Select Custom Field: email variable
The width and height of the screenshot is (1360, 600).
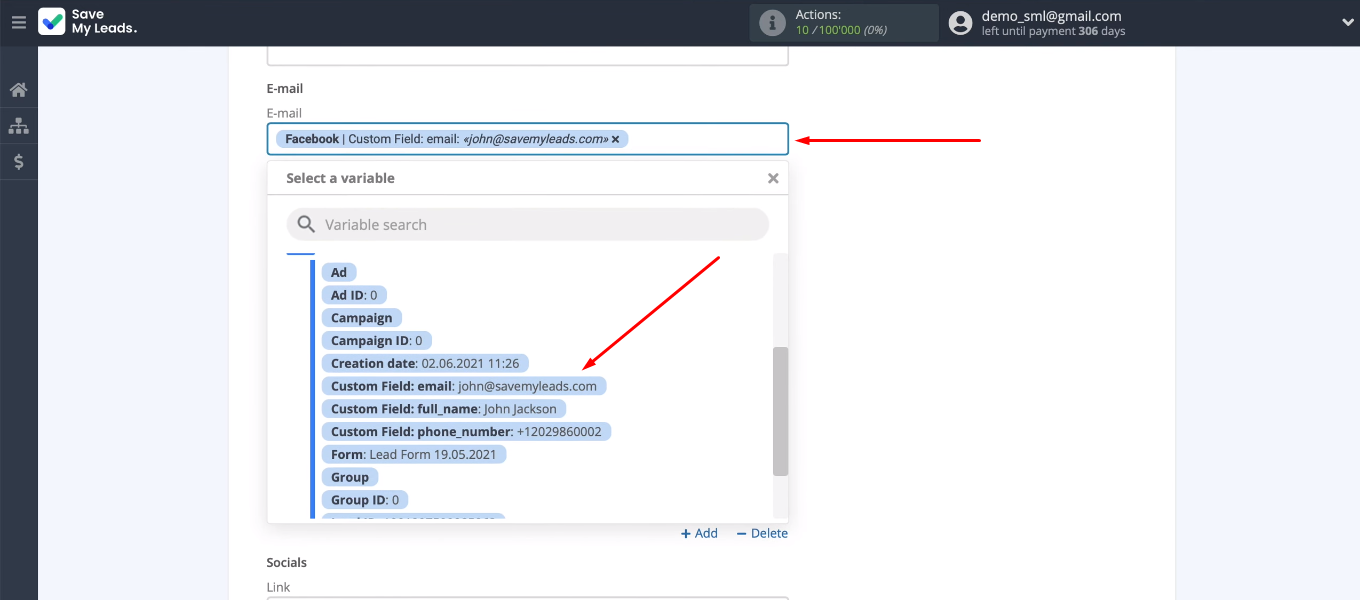point(464,386)
